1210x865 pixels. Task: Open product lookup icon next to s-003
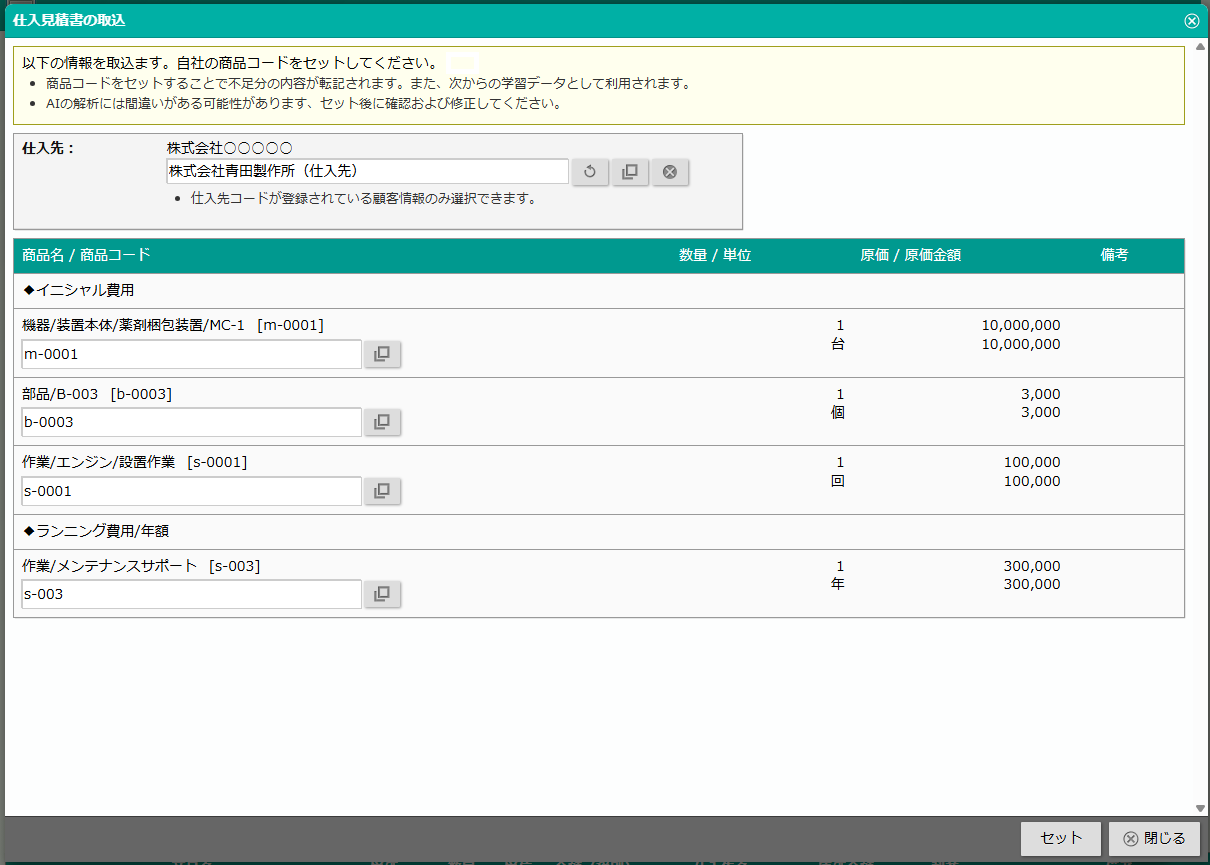tap(382, 594)
